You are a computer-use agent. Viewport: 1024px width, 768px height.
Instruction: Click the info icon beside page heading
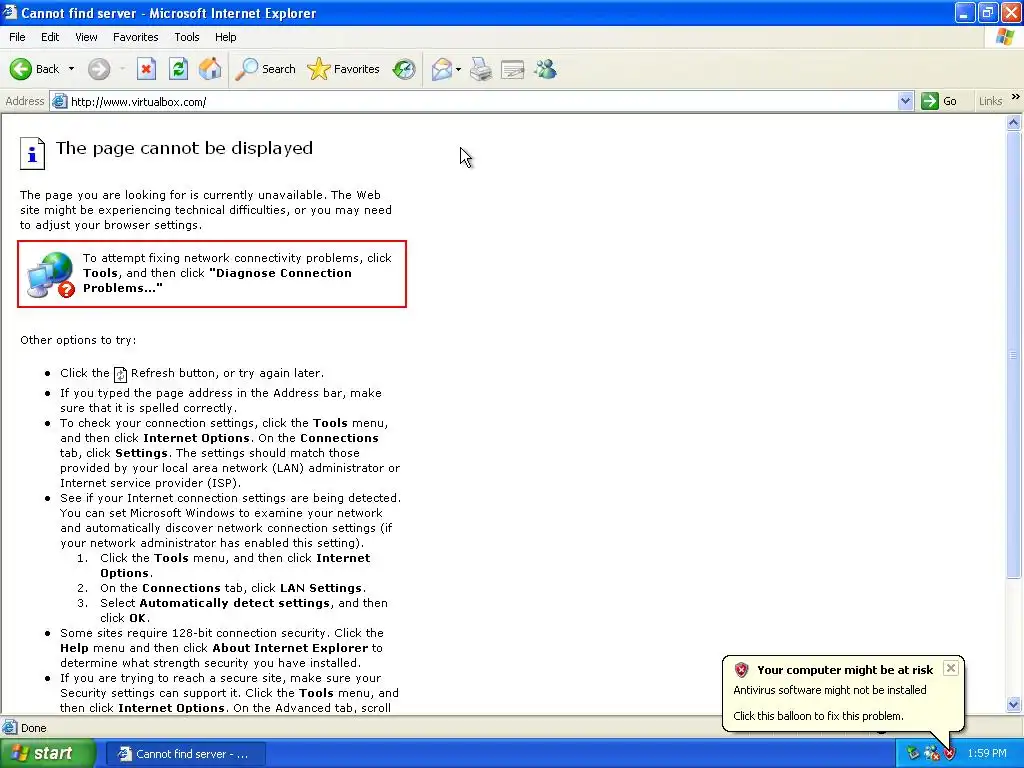[x=32, y=153]
